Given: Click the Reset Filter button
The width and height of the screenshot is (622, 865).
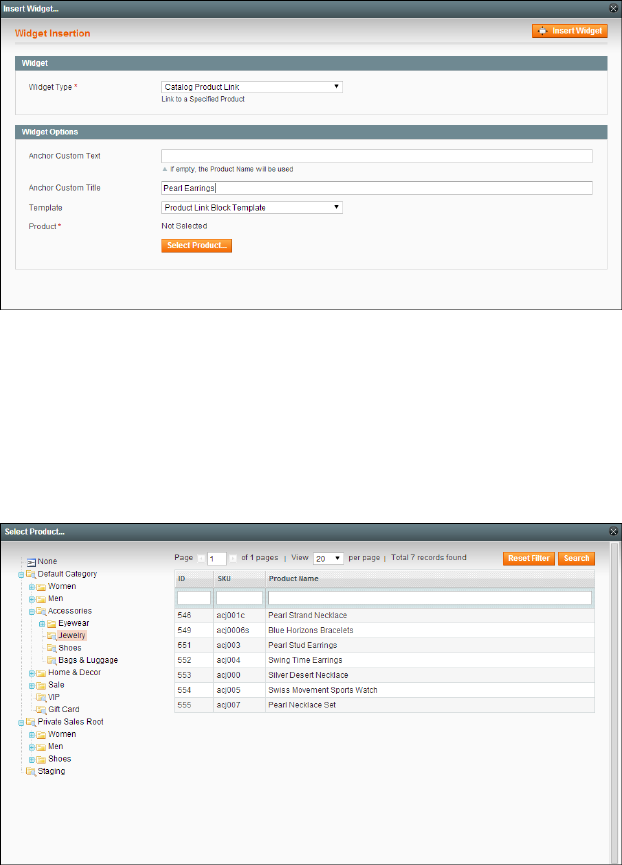Looking at the screenshot, I should pyautogui.click(x=529, y=558).
